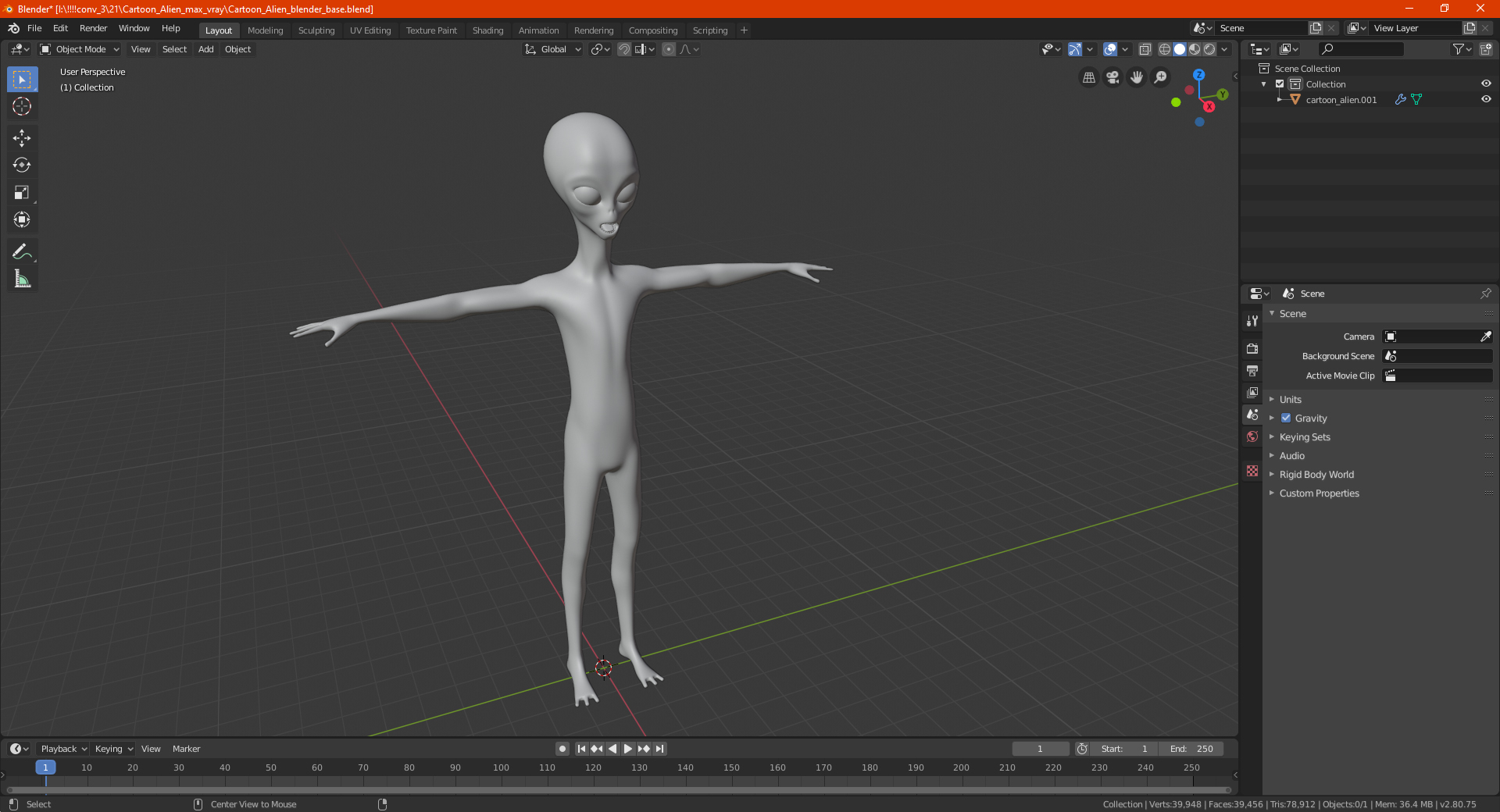Open the shading options dropdown arrow
Viewport: 1500px width, 812px height.
[x=1224, y=49]
